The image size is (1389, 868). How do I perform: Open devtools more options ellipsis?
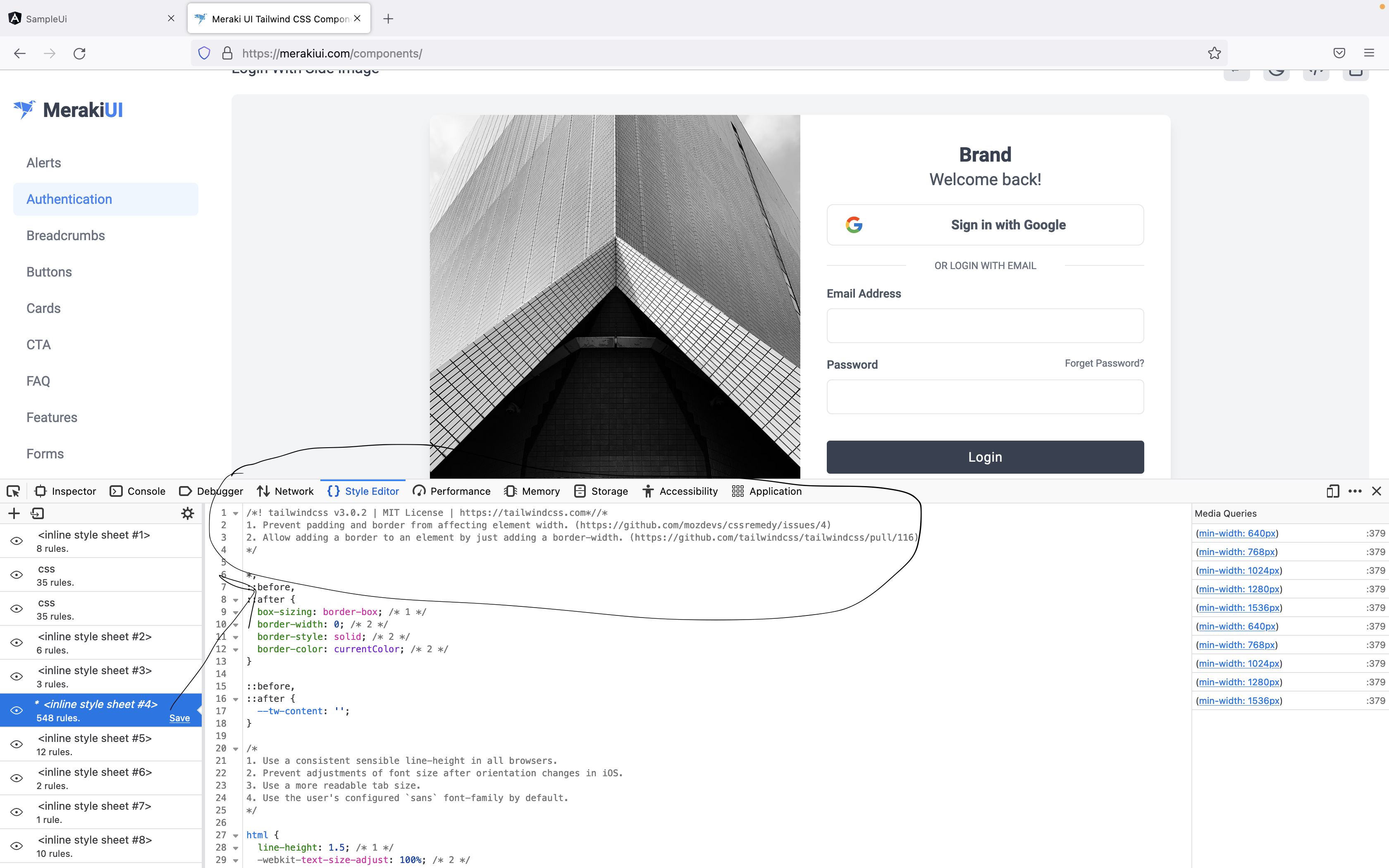click(x=1355, y=491)
